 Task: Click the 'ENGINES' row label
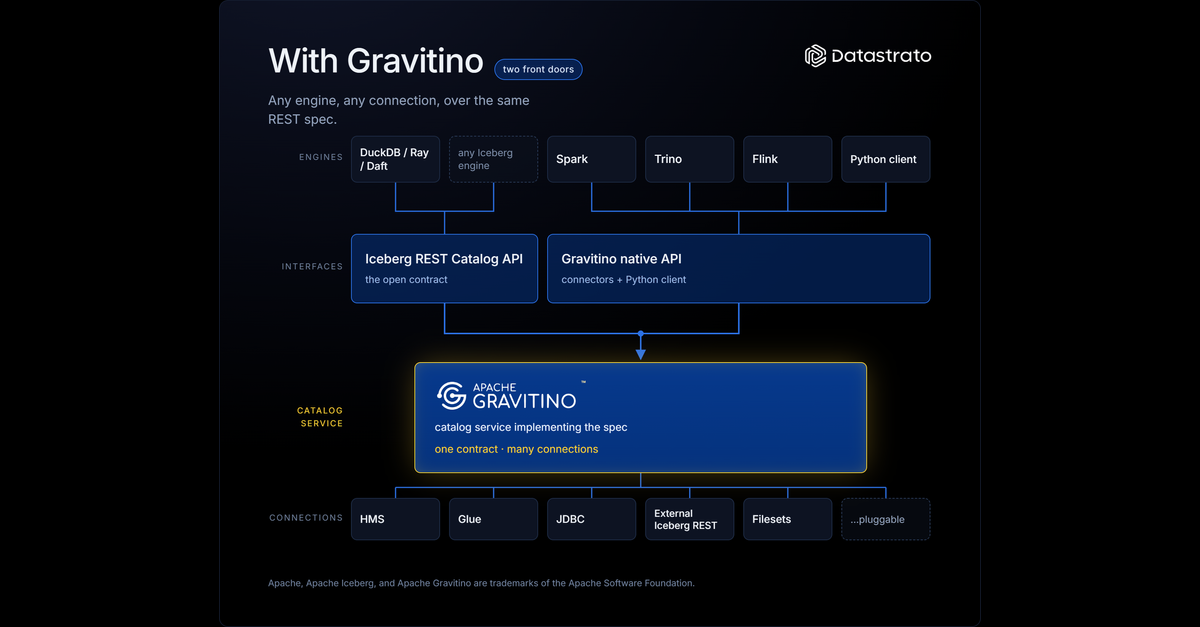(321, 157)
